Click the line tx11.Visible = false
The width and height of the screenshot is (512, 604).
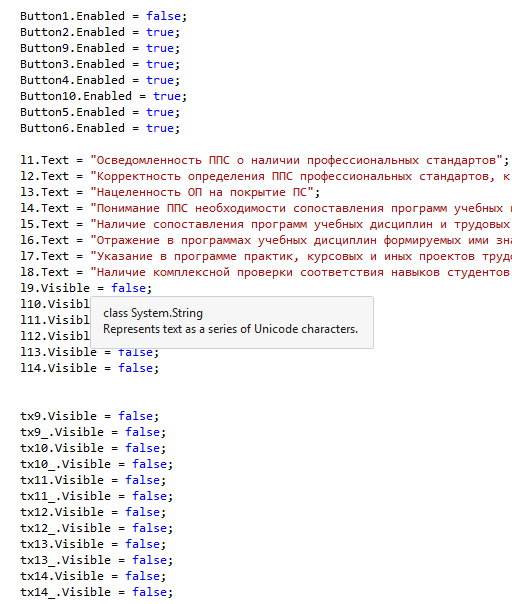[x=93, y=480]
